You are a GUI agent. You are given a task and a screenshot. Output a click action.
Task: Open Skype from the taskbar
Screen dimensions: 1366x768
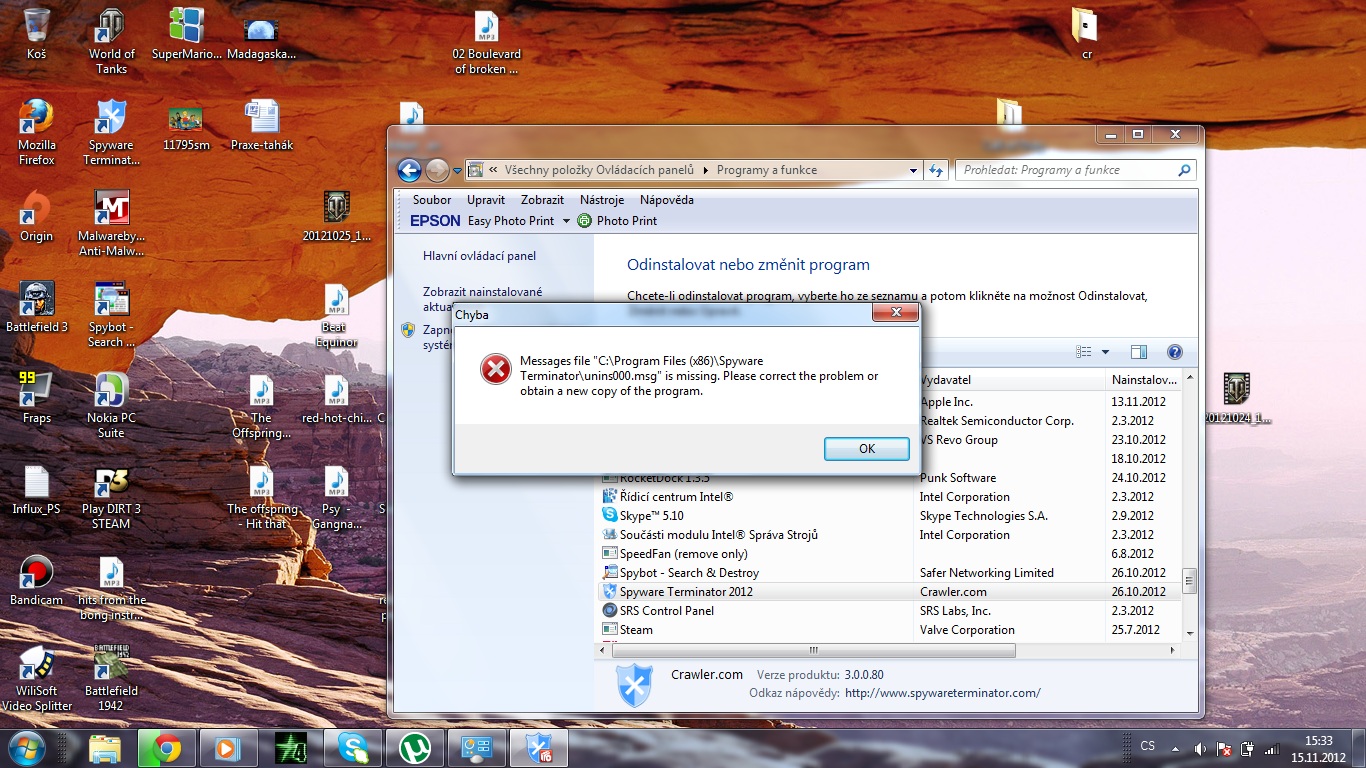pyautogui.click(x=353, y=748)
